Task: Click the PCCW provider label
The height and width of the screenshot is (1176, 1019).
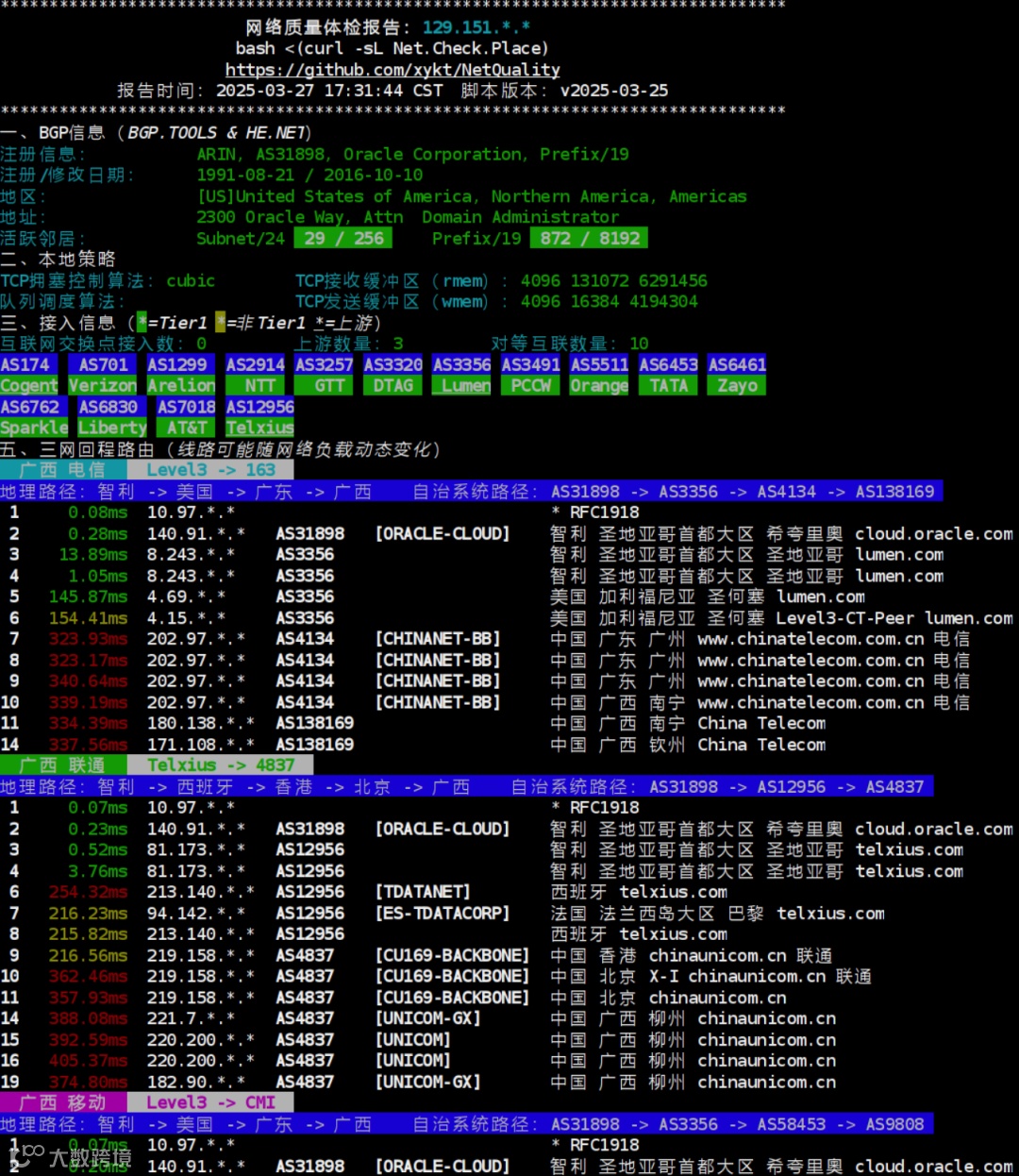Action: coord(530,385)
